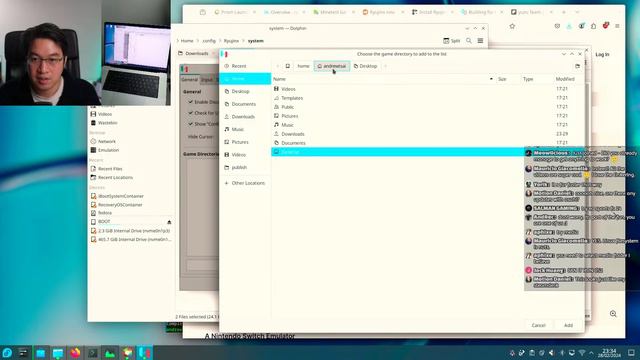Switch to General tab in Ryujinx settings

[x=189, y=80]
